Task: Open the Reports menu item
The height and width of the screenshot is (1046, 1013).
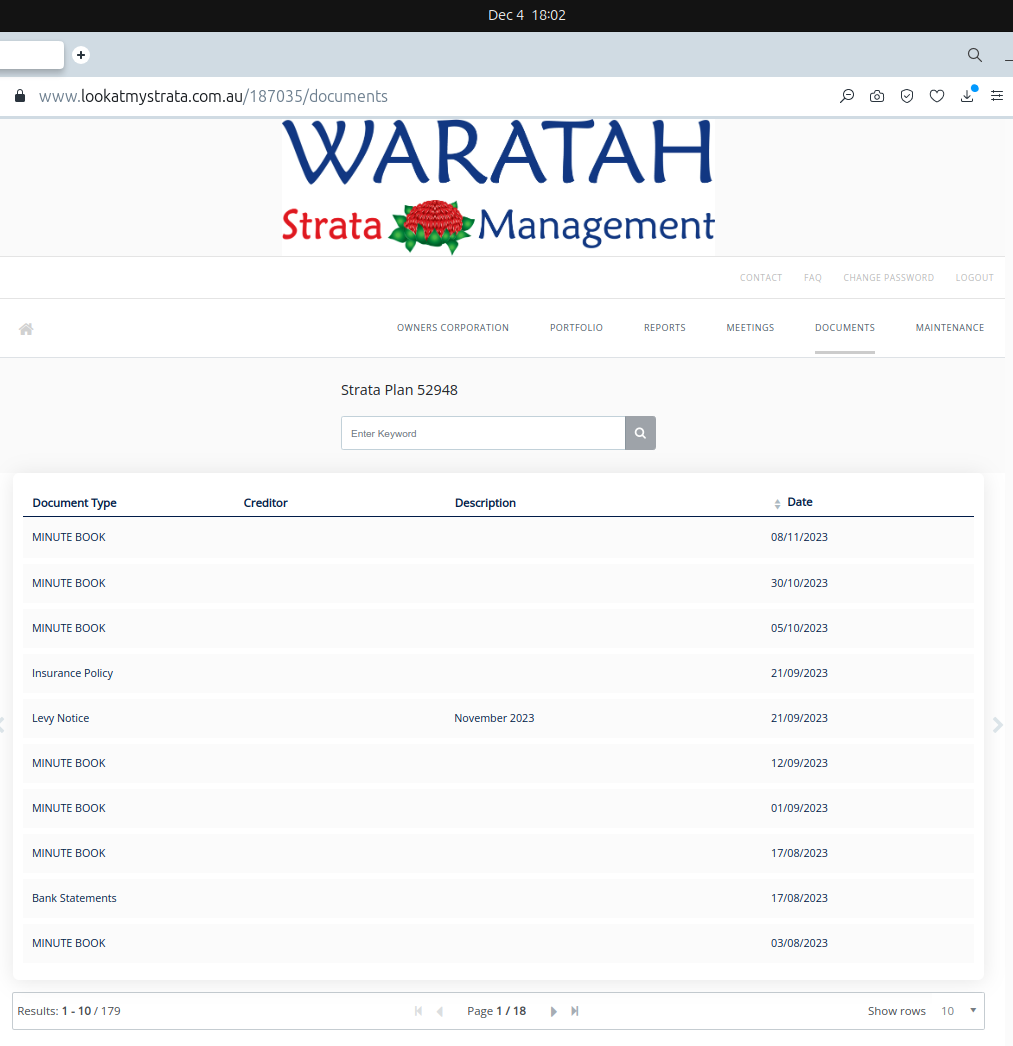Action: pyautogui.click(x=664, y=328)
